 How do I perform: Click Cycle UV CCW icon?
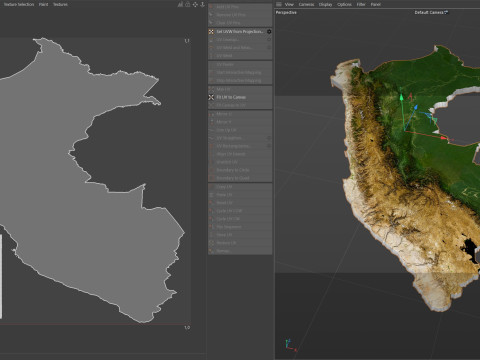point(211,211)
